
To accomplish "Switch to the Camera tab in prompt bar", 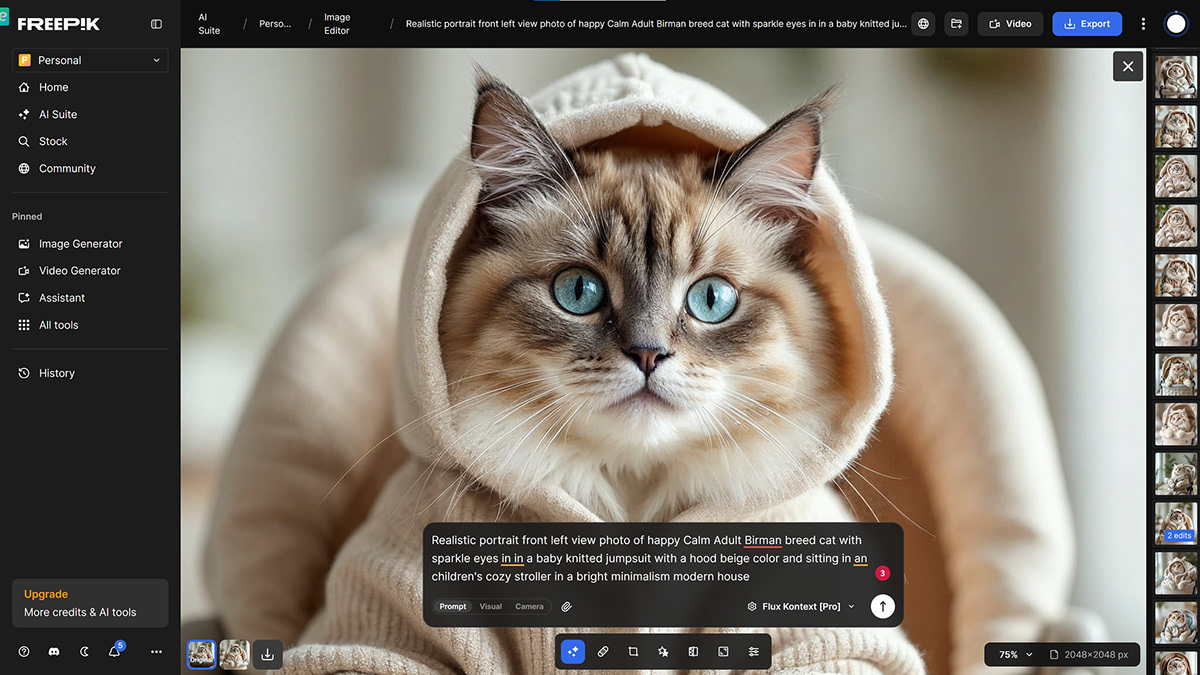I will [x=529, y=606].
